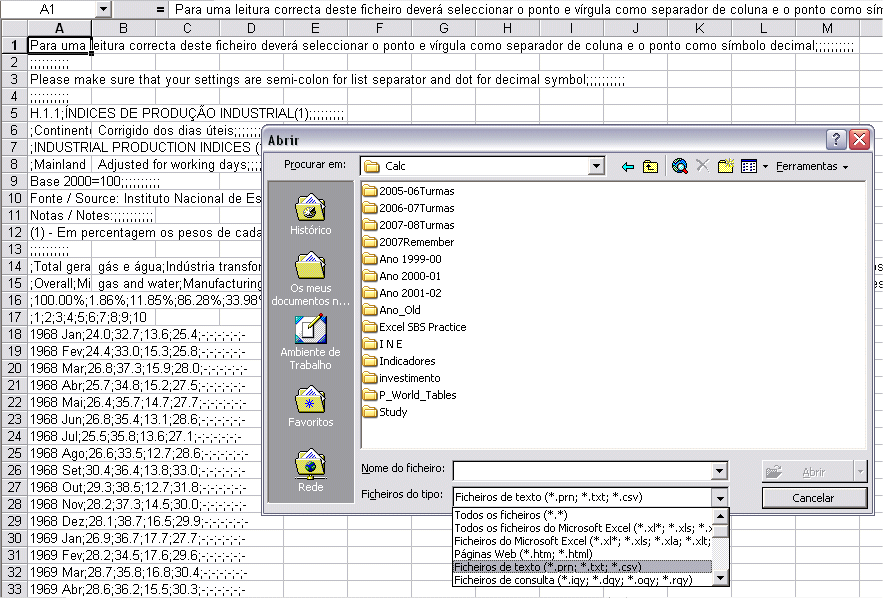Select column B header in Excel

123,28
